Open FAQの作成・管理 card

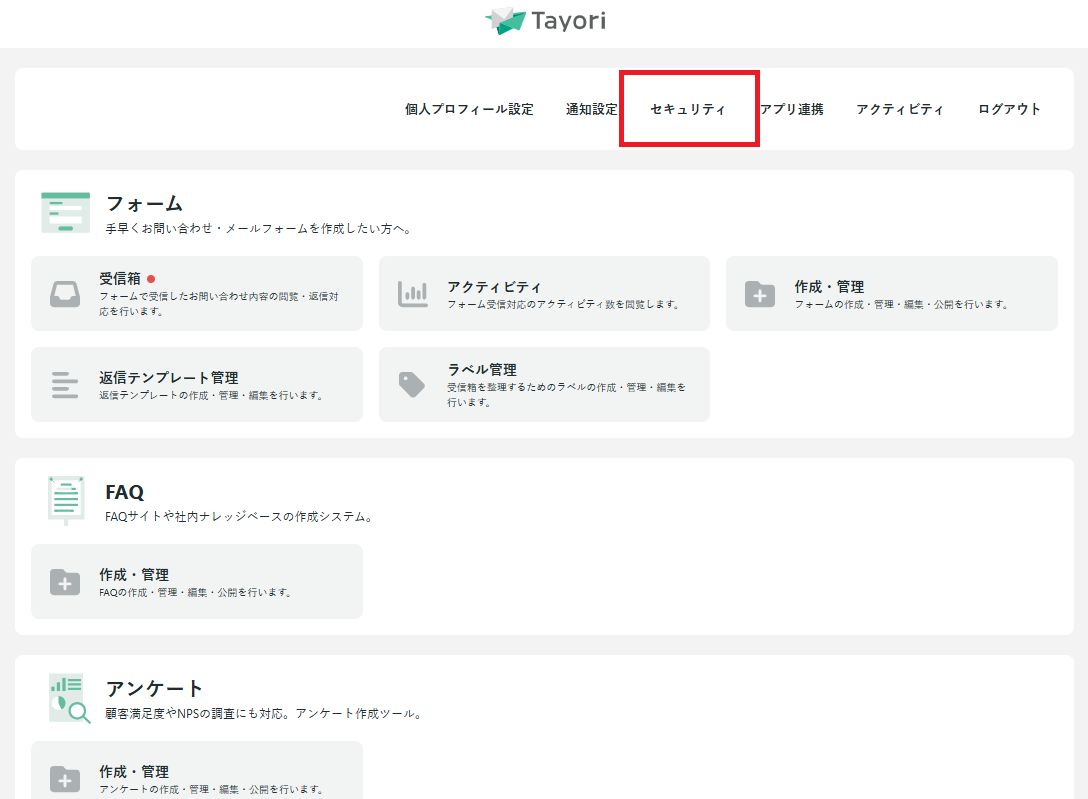[197, 581]
